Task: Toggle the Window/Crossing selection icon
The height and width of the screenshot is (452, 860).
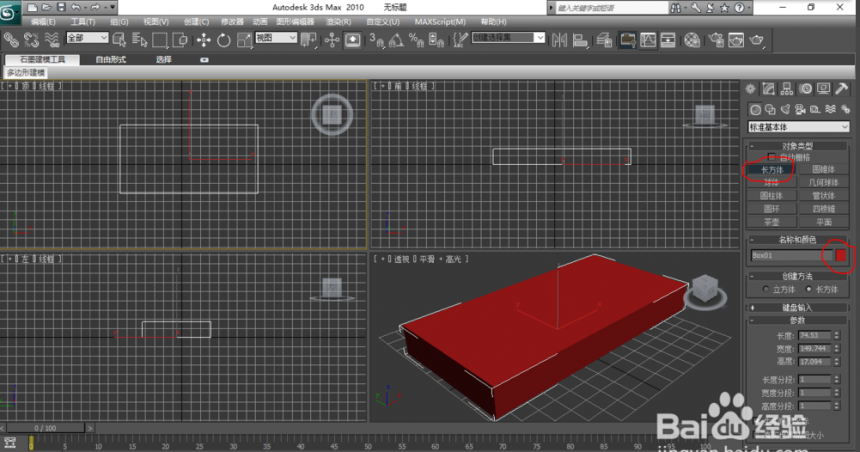Action: pos(180,39)
